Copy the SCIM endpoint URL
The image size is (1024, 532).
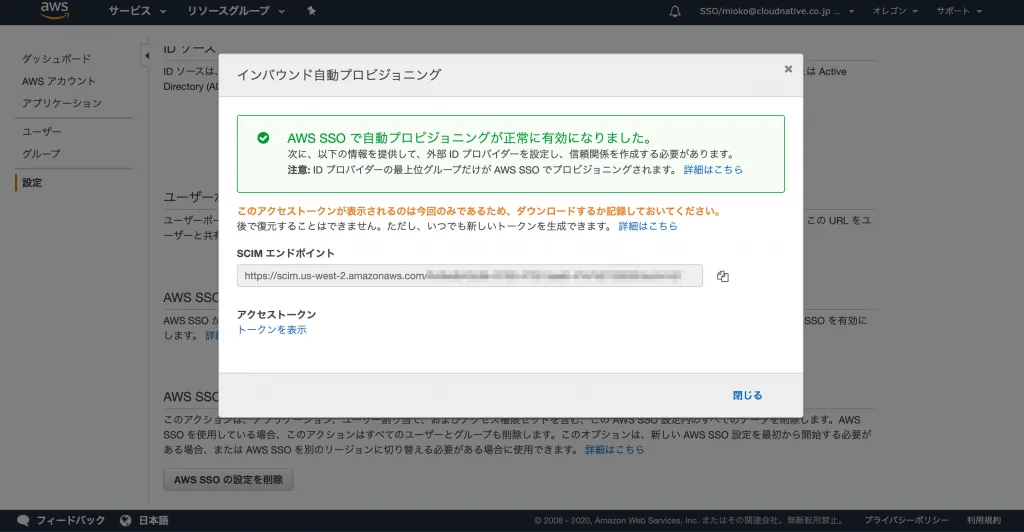click(722, 276)
